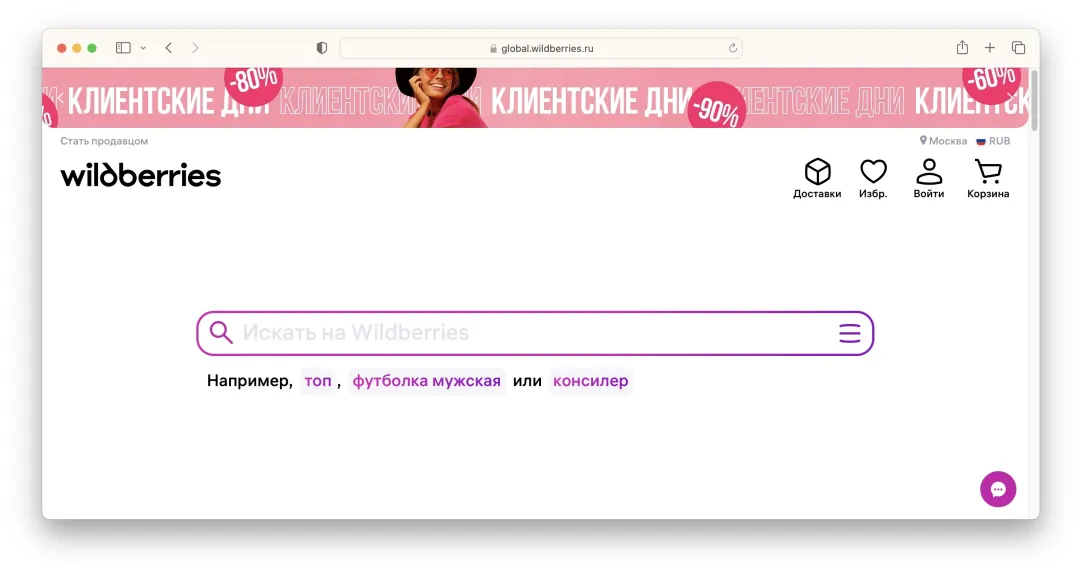Screen dimensions: 1082x575
Task: Change the Москва delivery location
Action: pos(943,141)
